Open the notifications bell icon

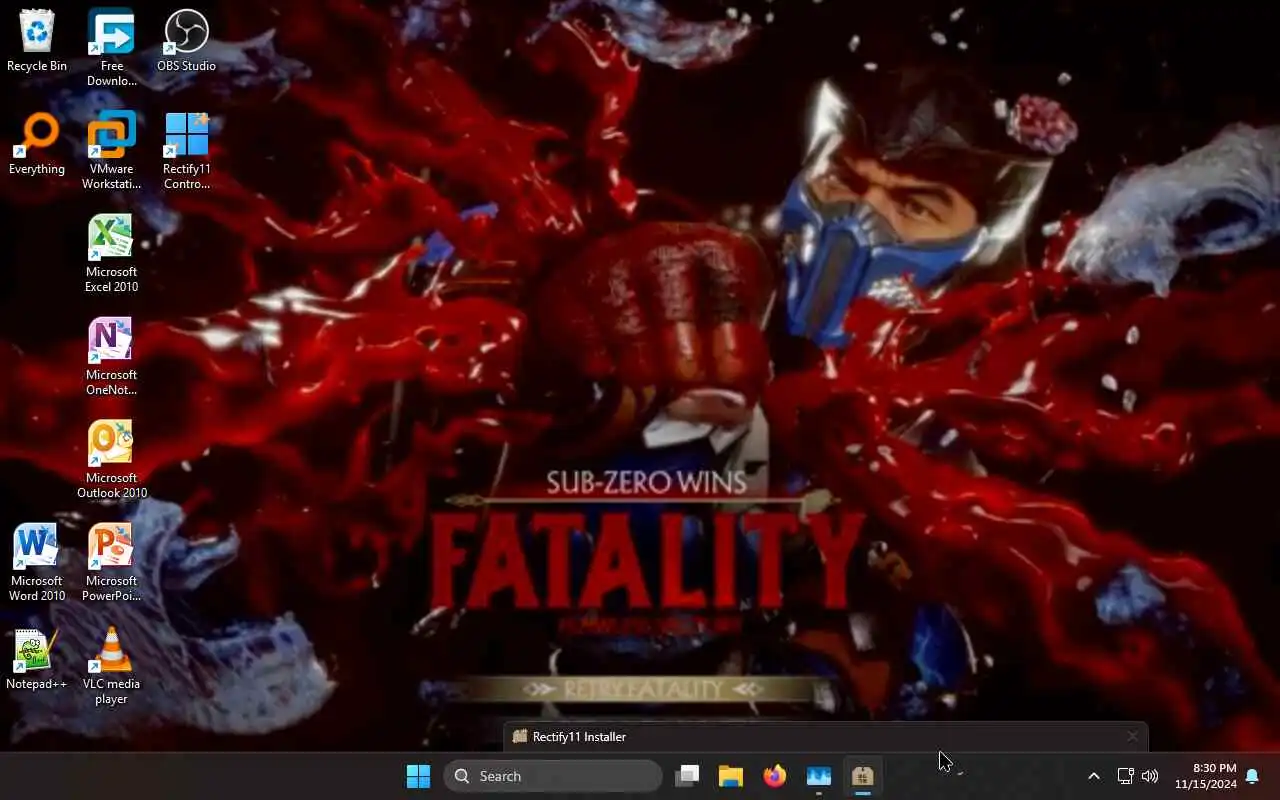tap(1252, 776)
